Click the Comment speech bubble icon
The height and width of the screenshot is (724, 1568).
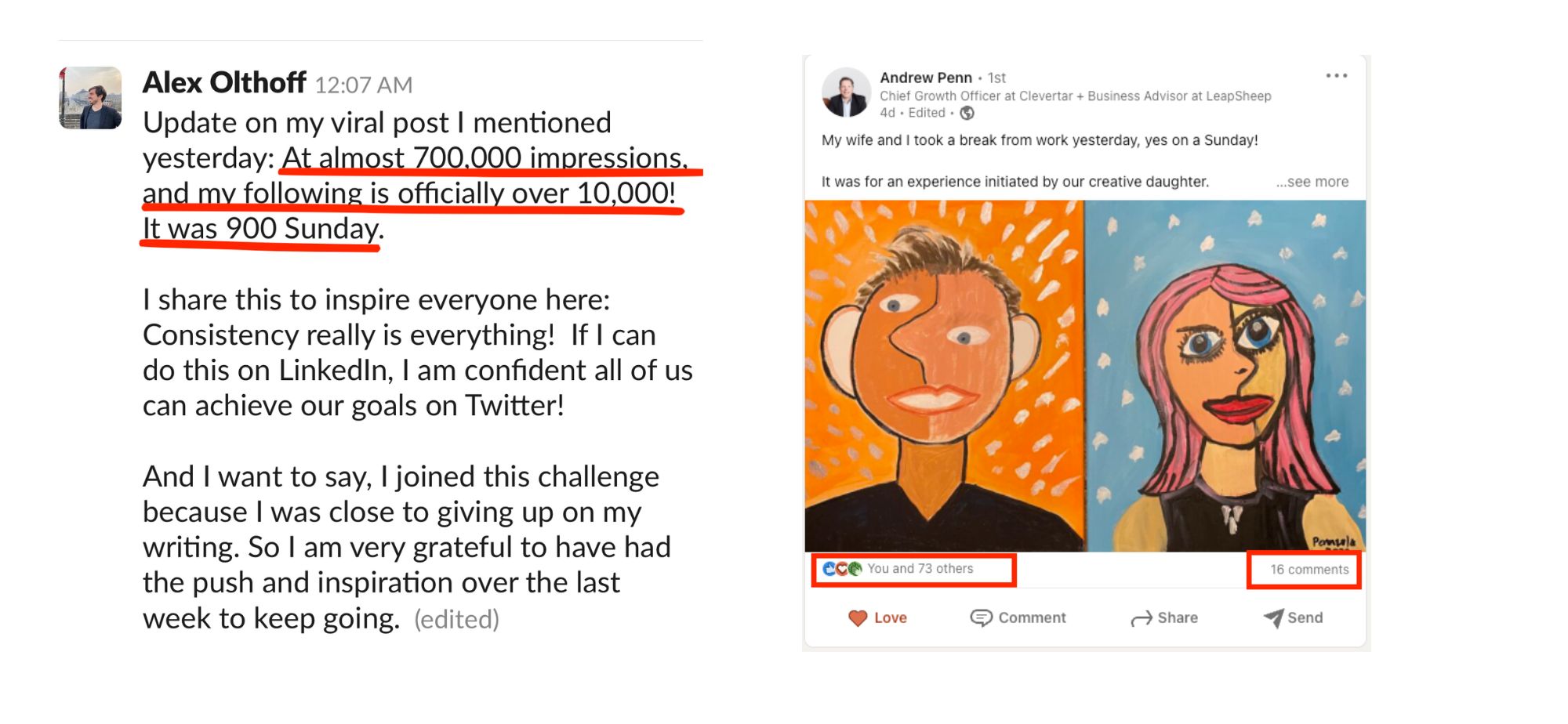[x=981, y=618]
